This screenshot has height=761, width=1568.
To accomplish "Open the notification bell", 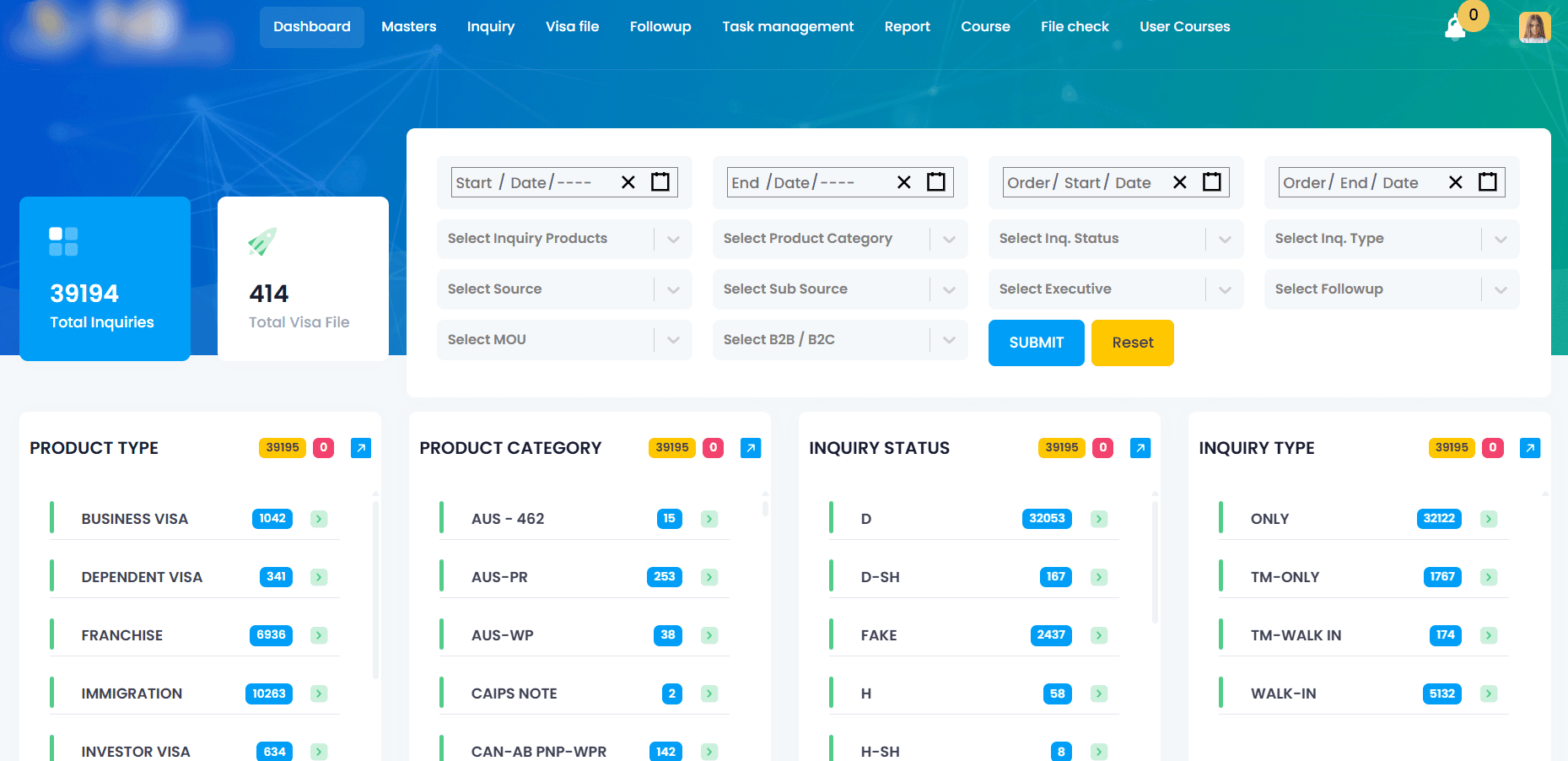I will (x=1453, y=26).
